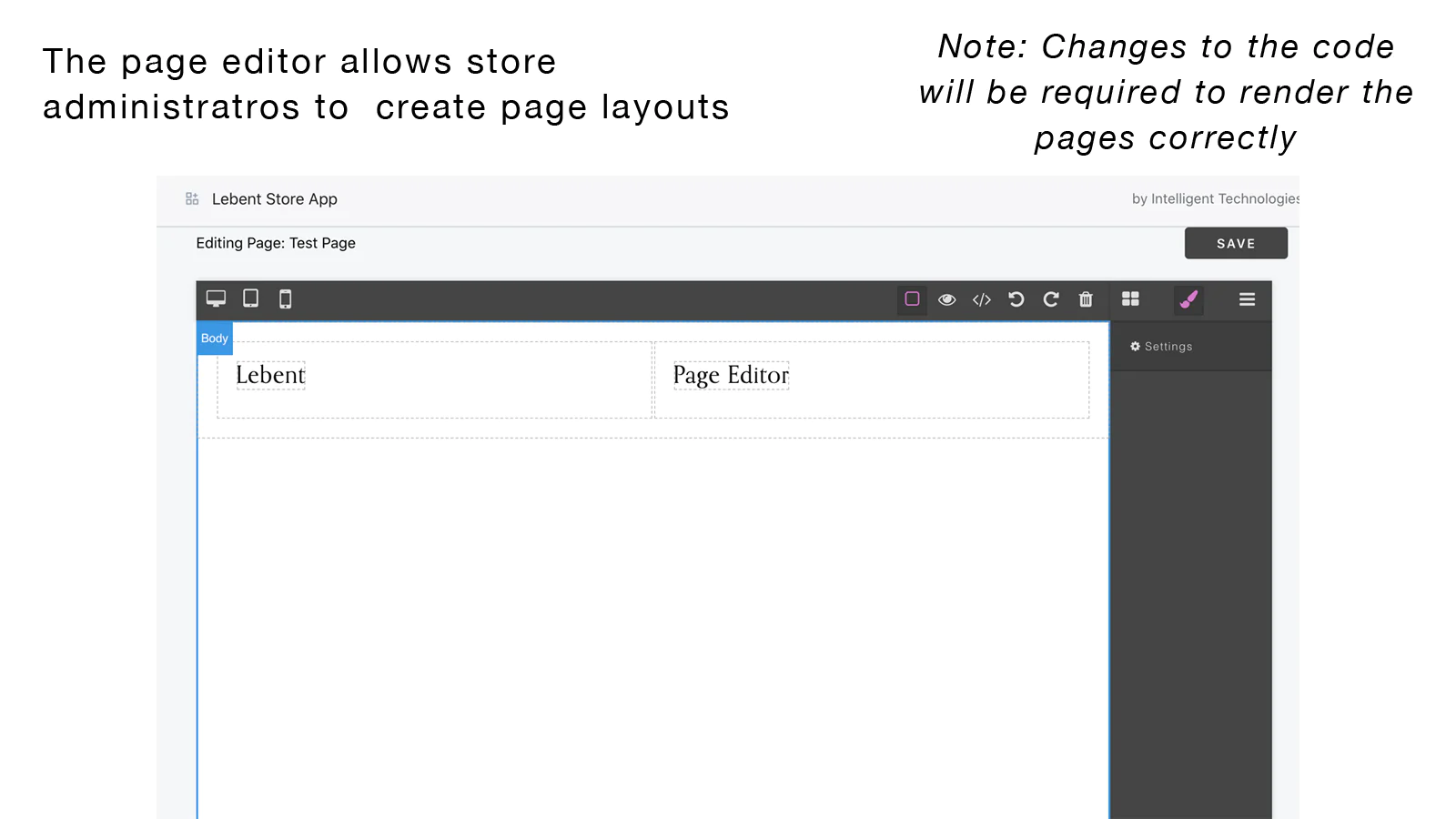Switch to mobile phone preview
Image resolution: width=1456 pixels, height=819 pixels.
pyautogui.click(x=285, y=298)
